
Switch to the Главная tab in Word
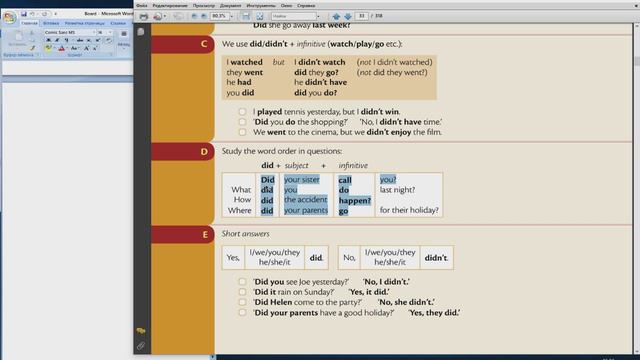[29, 23]
